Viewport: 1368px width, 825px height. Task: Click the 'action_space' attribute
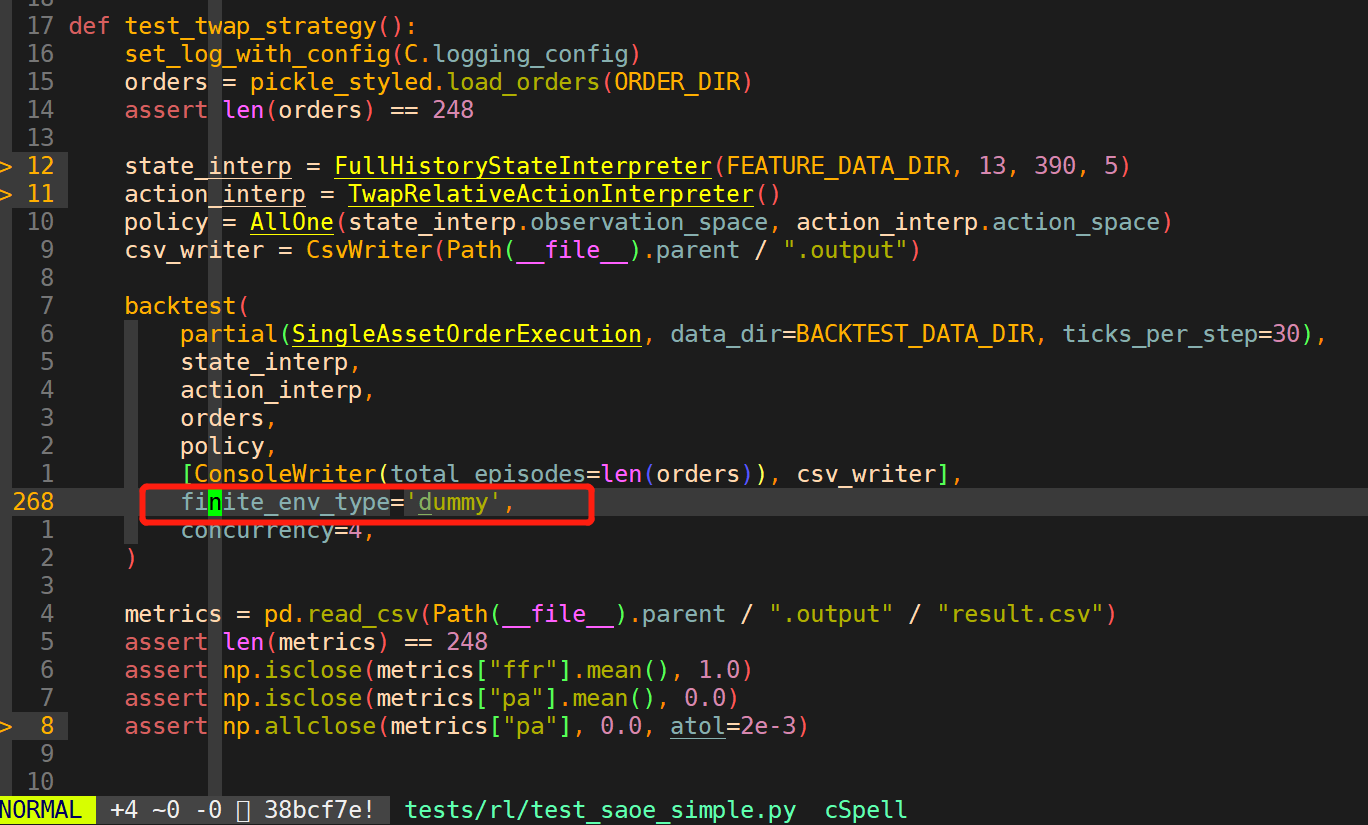1076,221
